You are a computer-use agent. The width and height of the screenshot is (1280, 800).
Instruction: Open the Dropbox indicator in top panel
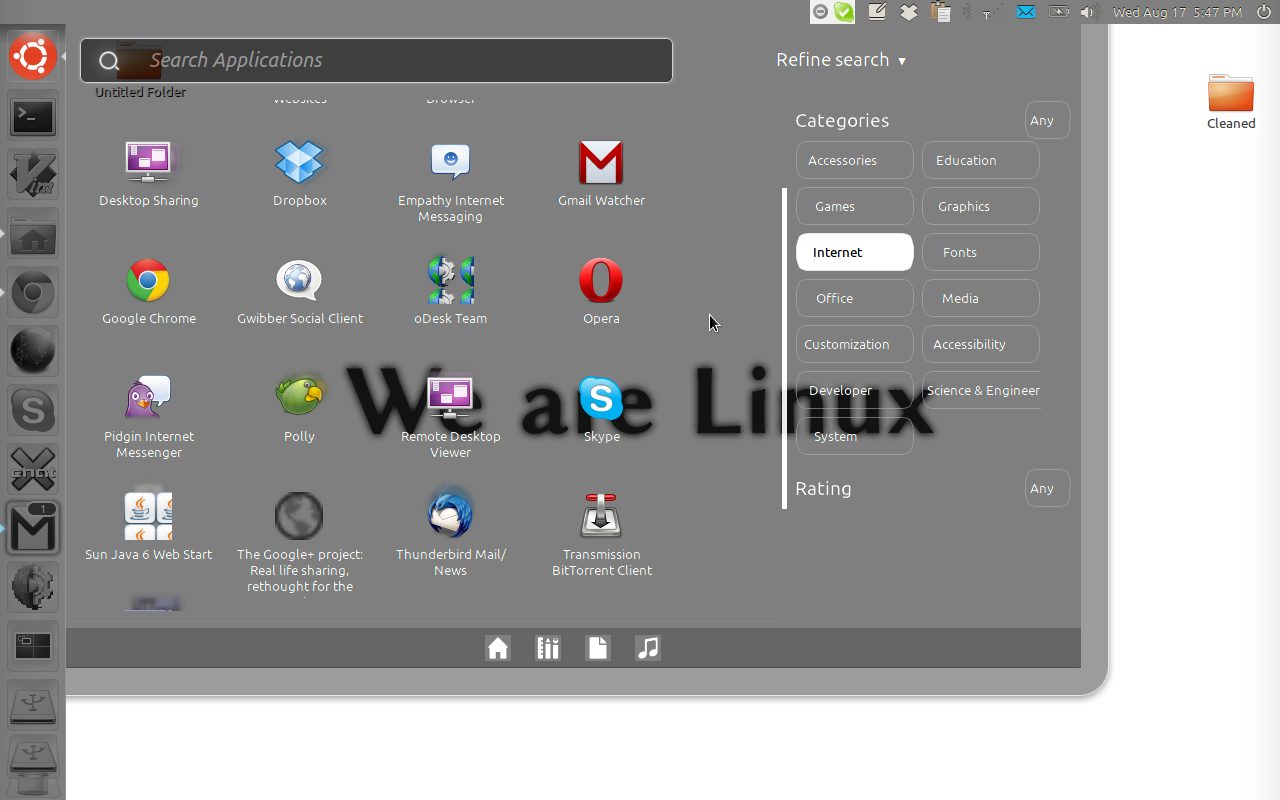909,12
